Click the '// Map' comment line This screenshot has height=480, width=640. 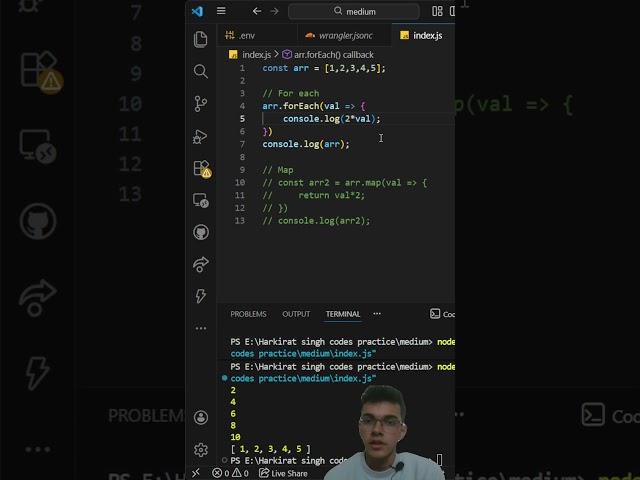[278, 170]
